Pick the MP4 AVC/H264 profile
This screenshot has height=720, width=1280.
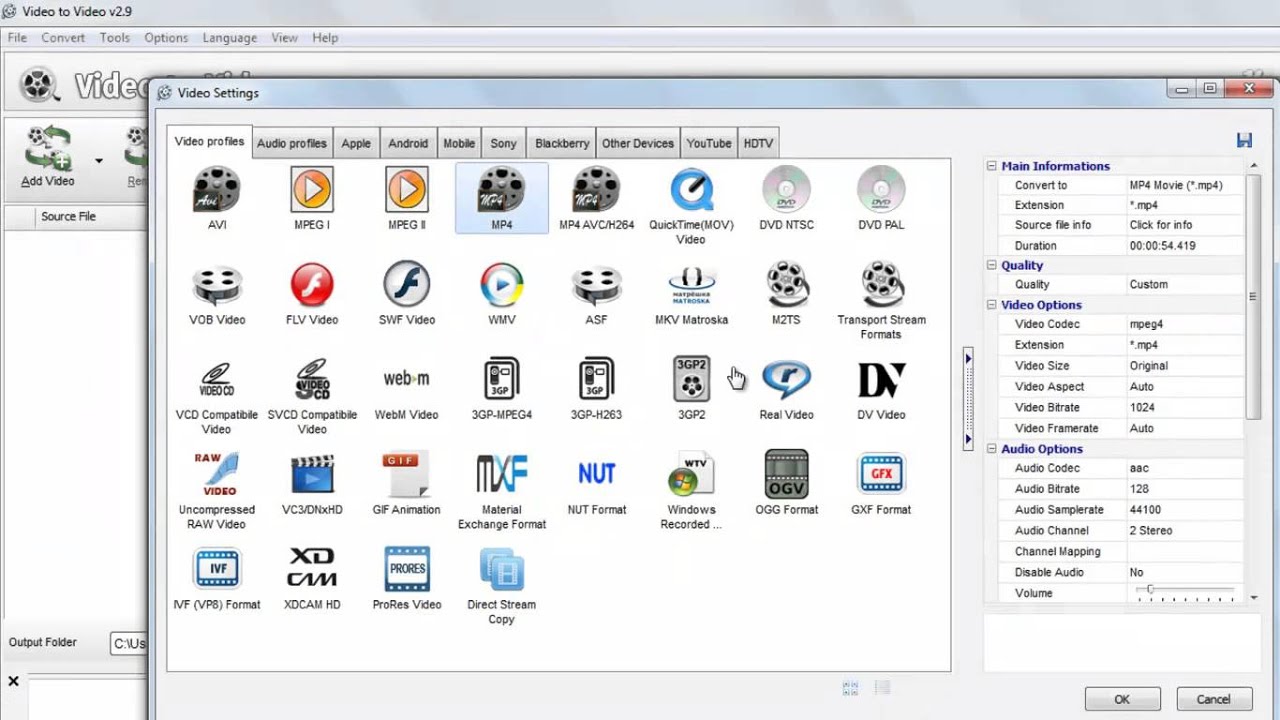point(597,198)
